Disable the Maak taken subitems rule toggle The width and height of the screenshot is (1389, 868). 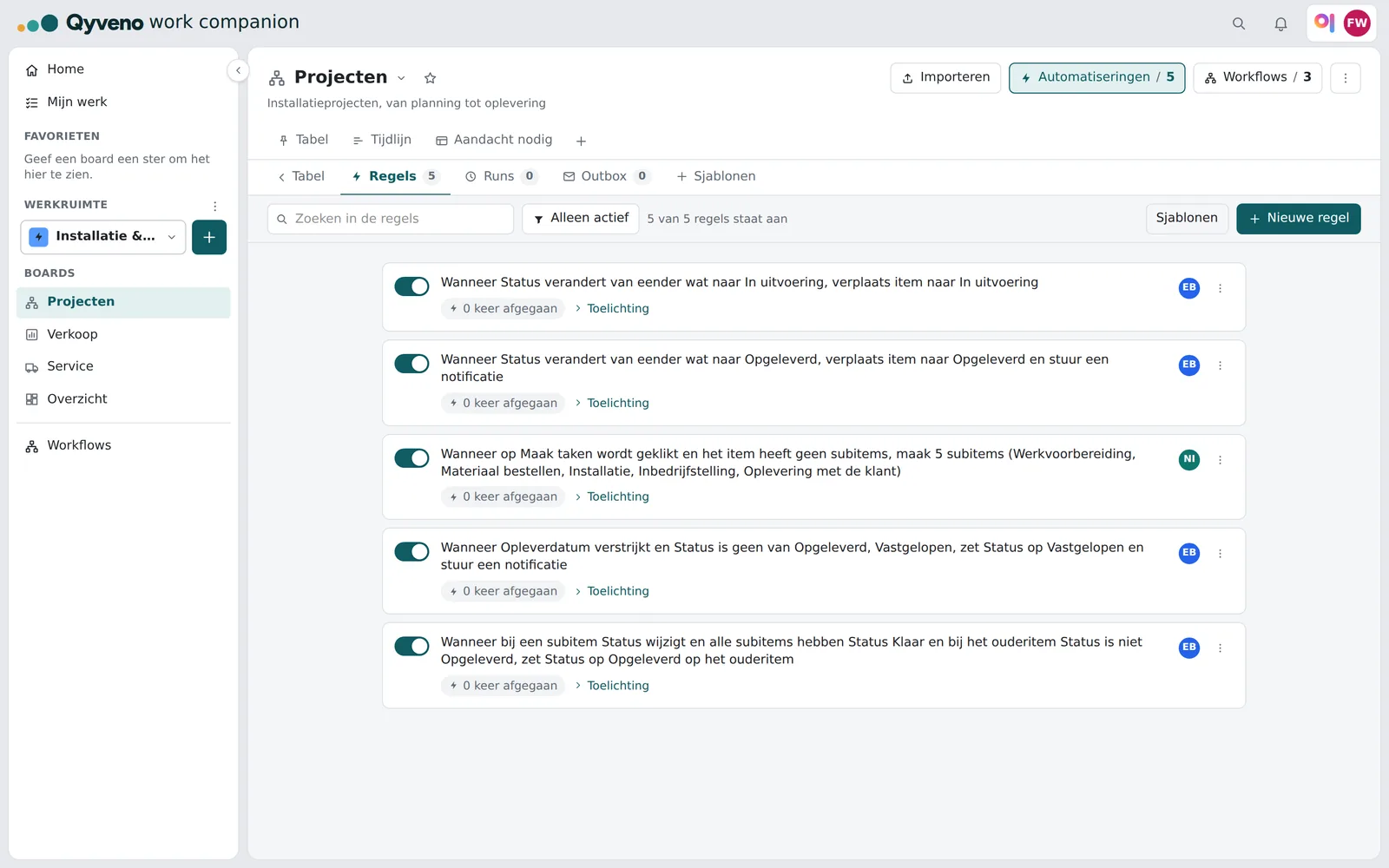[411, 458]
